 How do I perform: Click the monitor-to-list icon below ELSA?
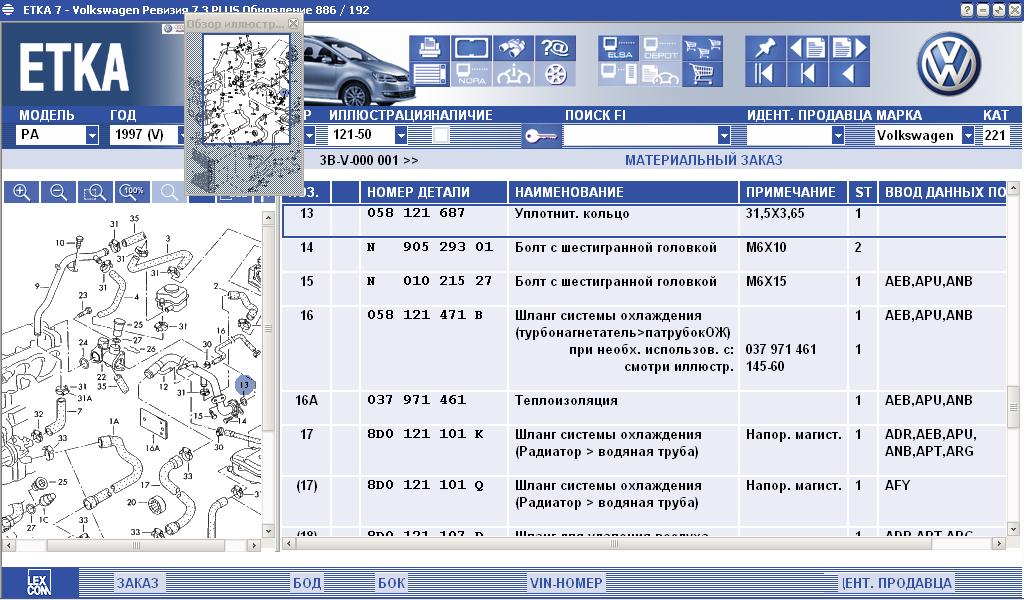[618, 74]
